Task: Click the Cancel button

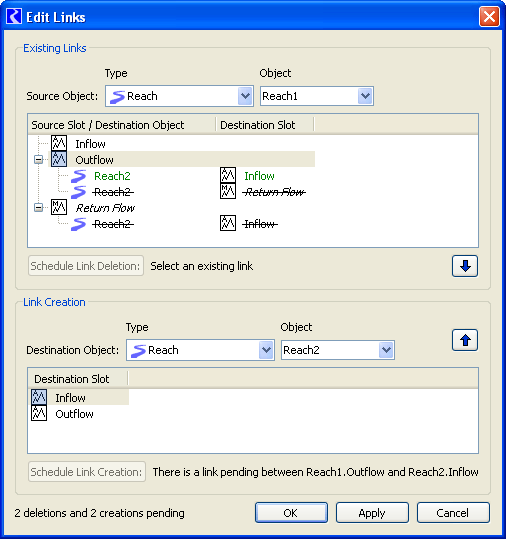Action: pos(453,513)
